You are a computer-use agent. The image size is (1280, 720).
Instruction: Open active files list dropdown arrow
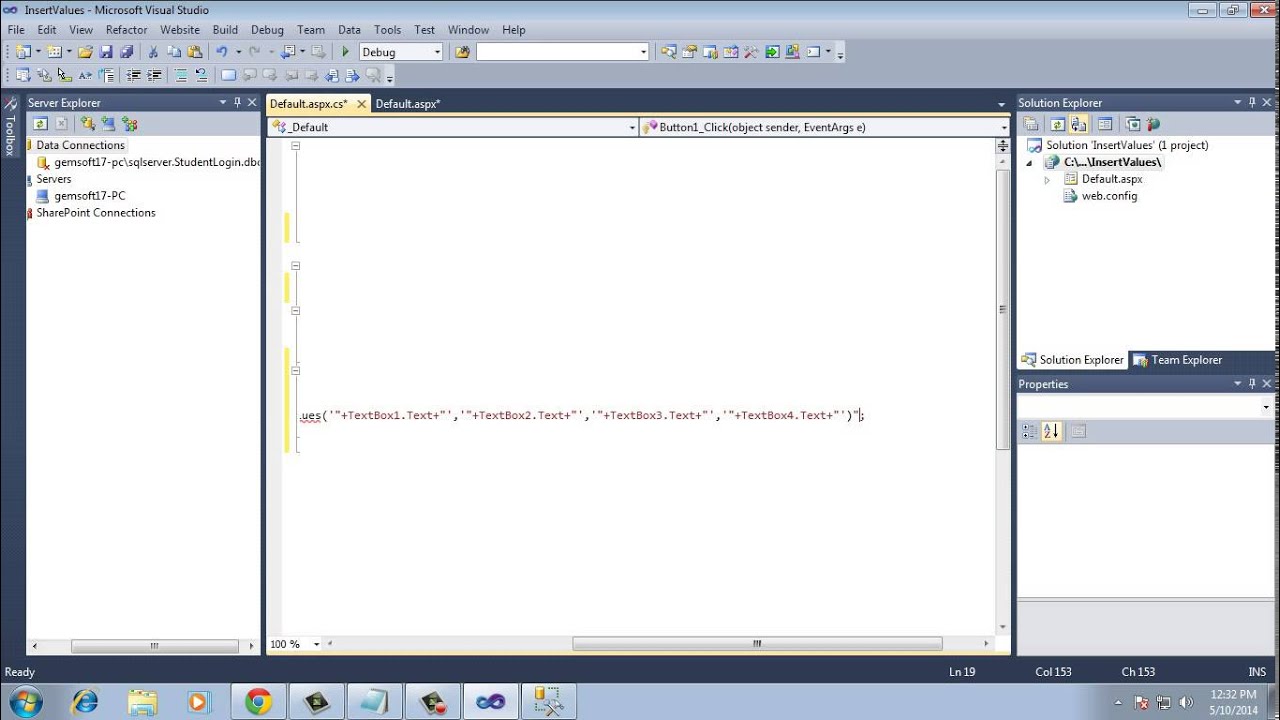[x=1001, y=104]
